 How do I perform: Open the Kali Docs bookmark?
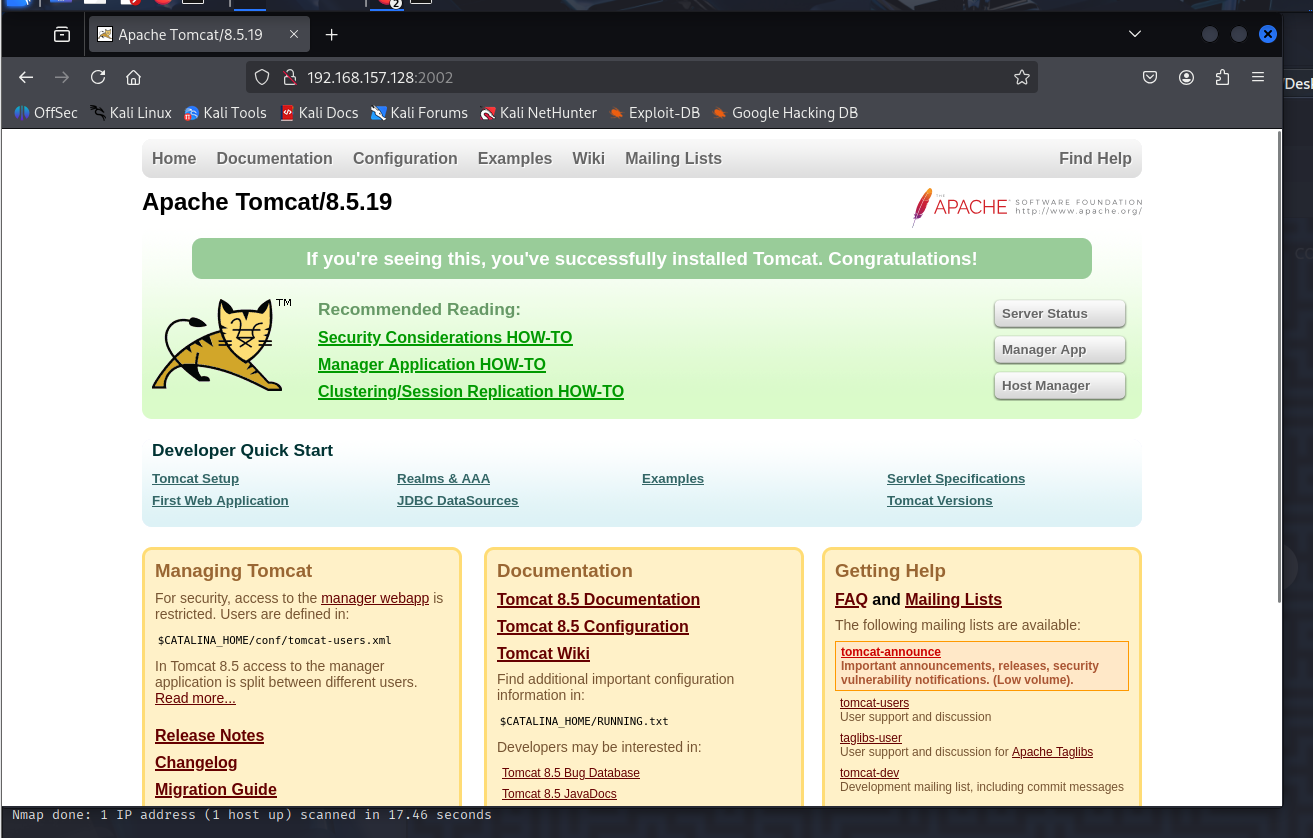[319, 113]
